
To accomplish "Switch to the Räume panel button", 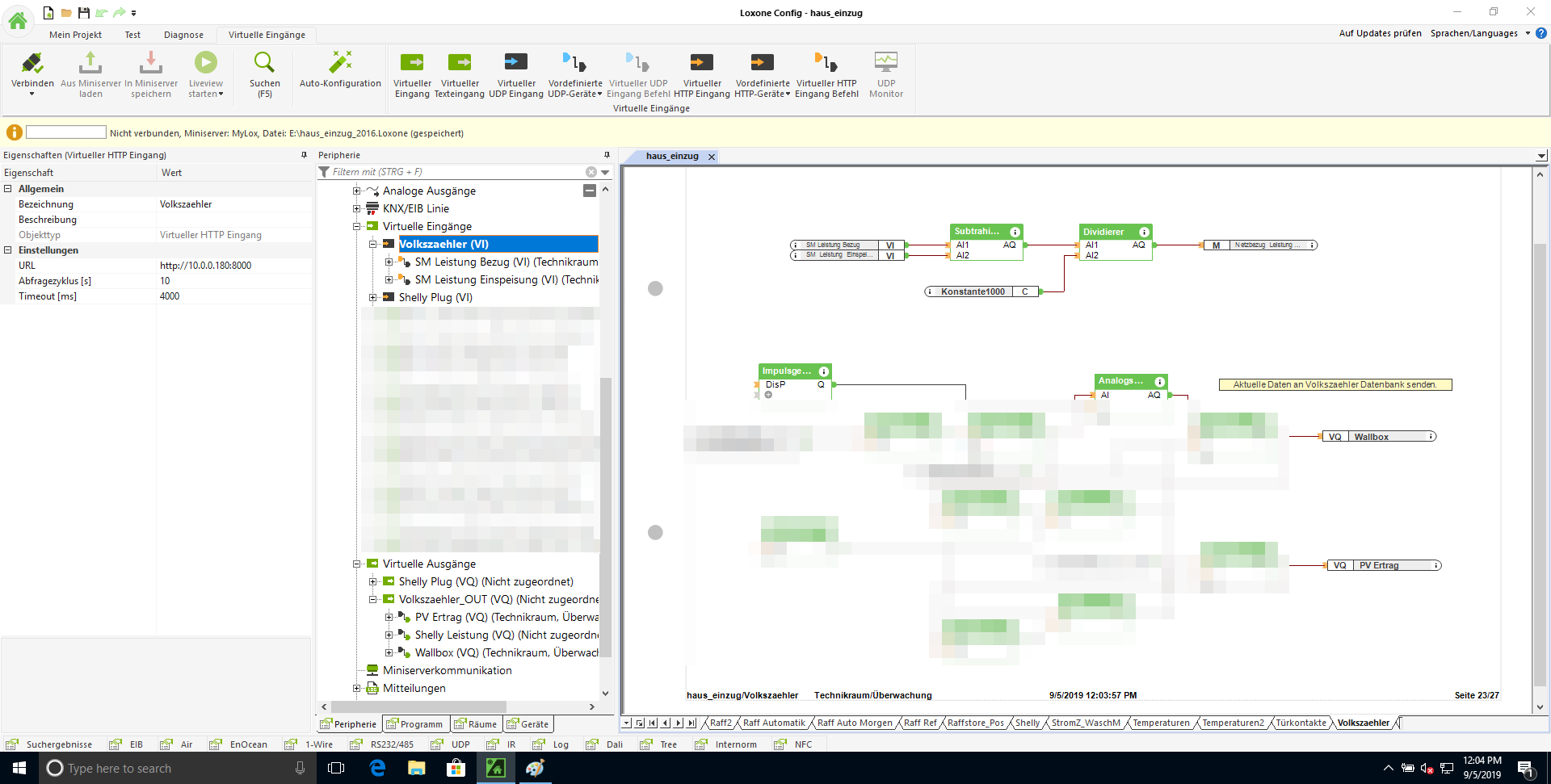I will 476,724.
